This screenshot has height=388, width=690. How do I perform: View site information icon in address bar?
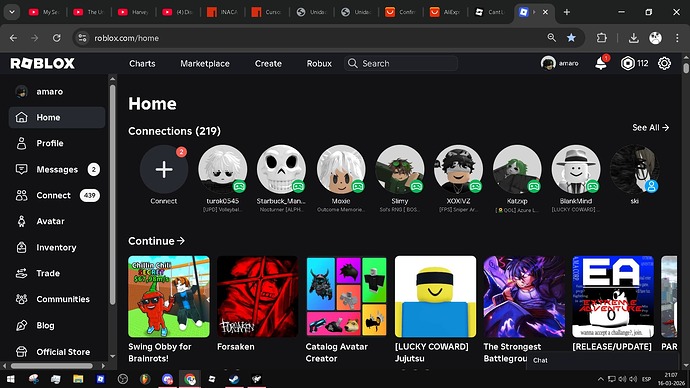pyautogui.click(x=82, y=38)
